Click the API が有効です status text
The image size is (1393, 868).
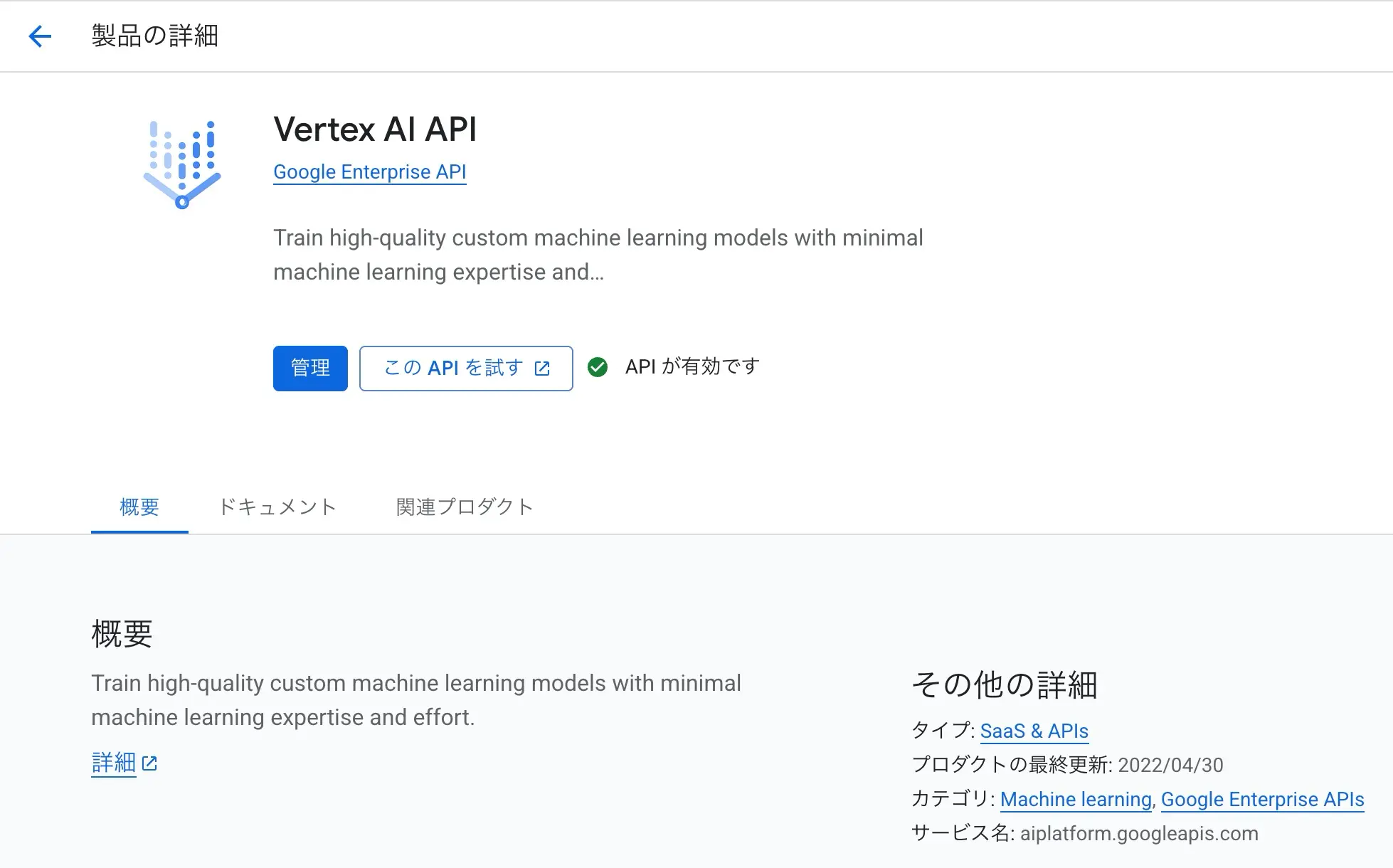pos(692,366)
